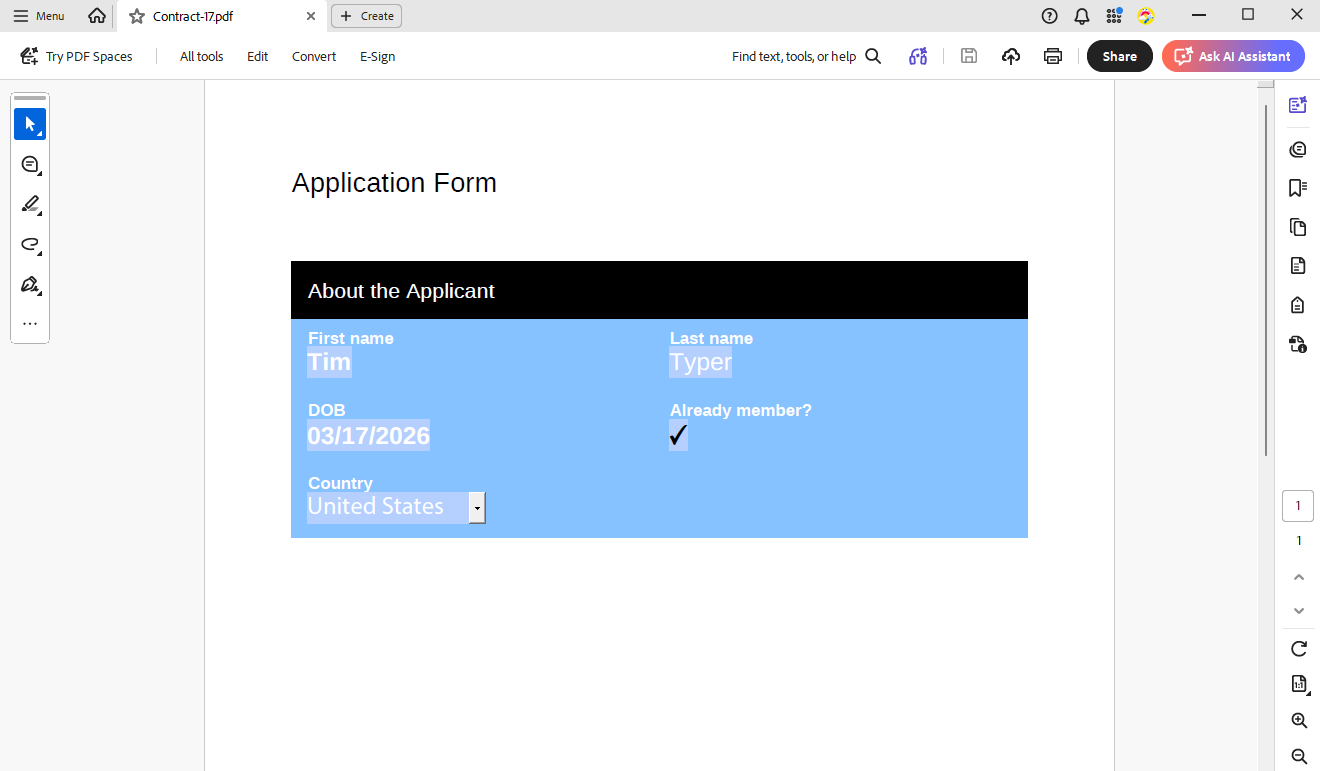Click the Print icon
The image size is (1320, 771).
pos(1053,56)
